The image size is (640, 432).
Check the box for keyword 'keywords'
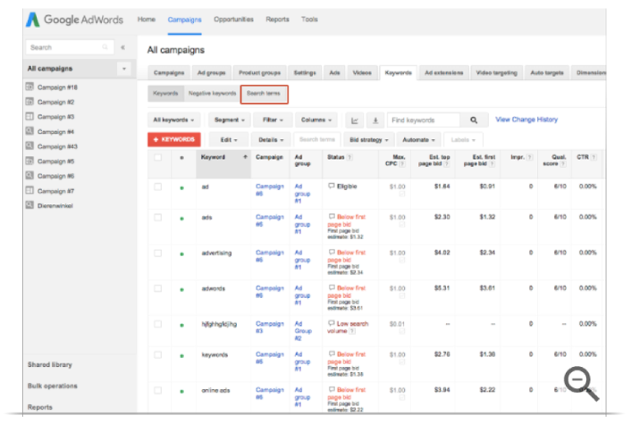point(158,355)
